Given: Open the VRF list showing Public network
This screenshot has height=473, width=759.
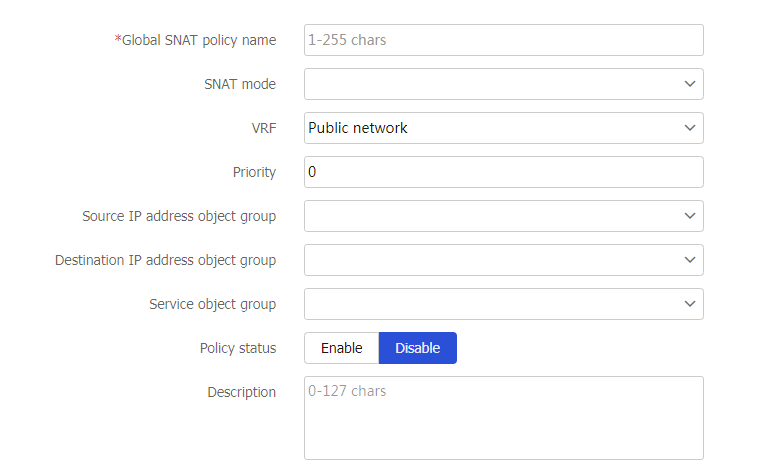Looking at the screenshot, I should 490,128.
